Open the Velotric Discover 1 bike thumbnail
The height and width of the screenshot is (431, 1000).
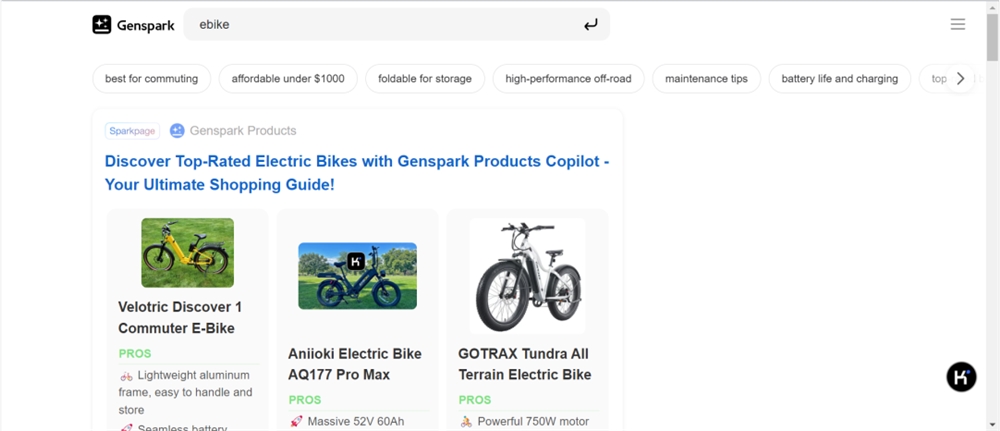click(x=187, y=253)
